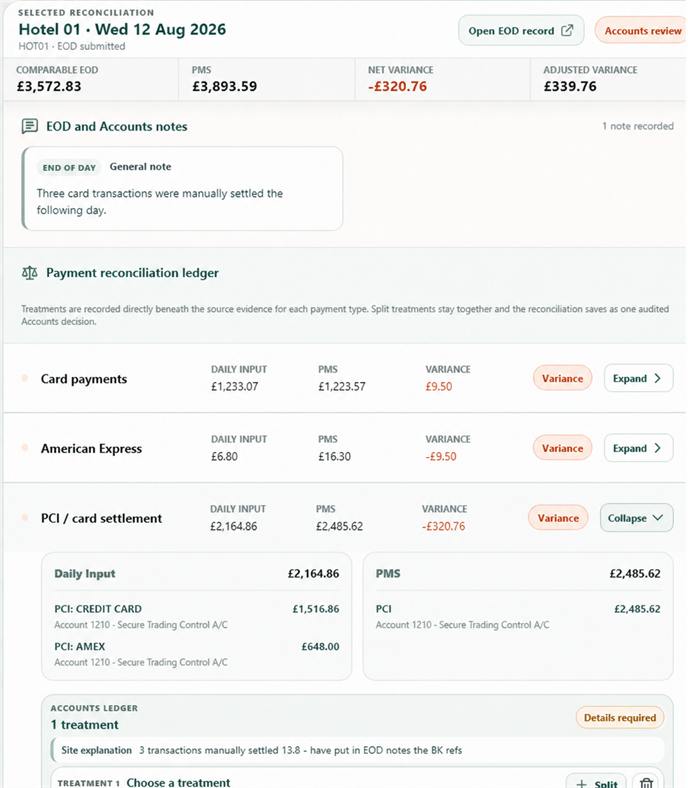Open the Choose a treatment selector

coord(178,782)
